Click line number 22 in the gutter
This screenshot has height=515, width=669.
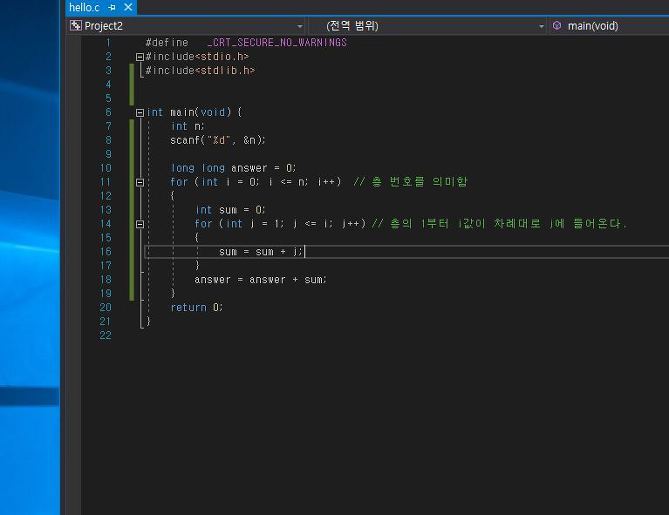pos(105,335)
